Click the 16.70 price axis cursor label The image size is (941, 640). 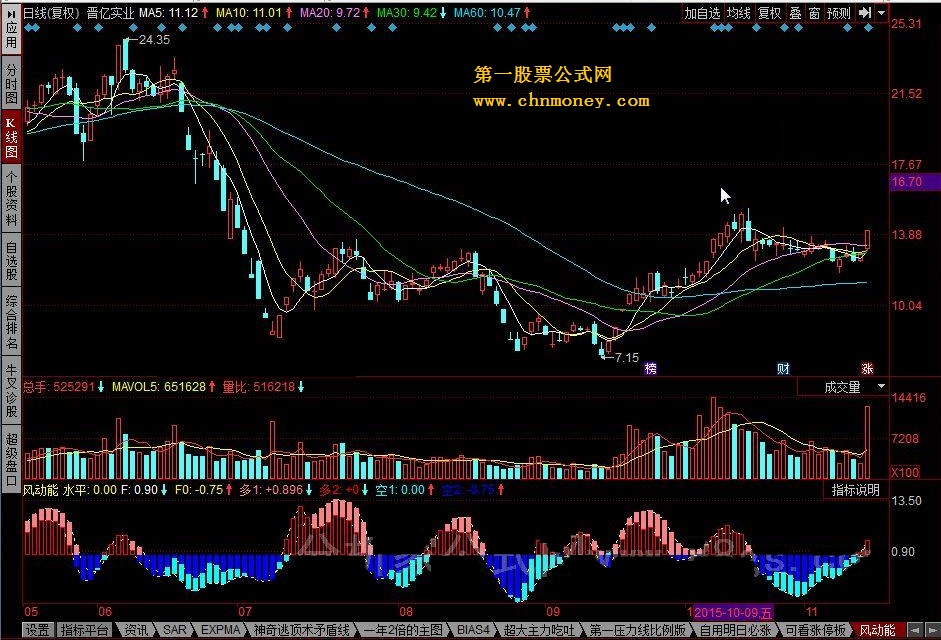[915, 182]
